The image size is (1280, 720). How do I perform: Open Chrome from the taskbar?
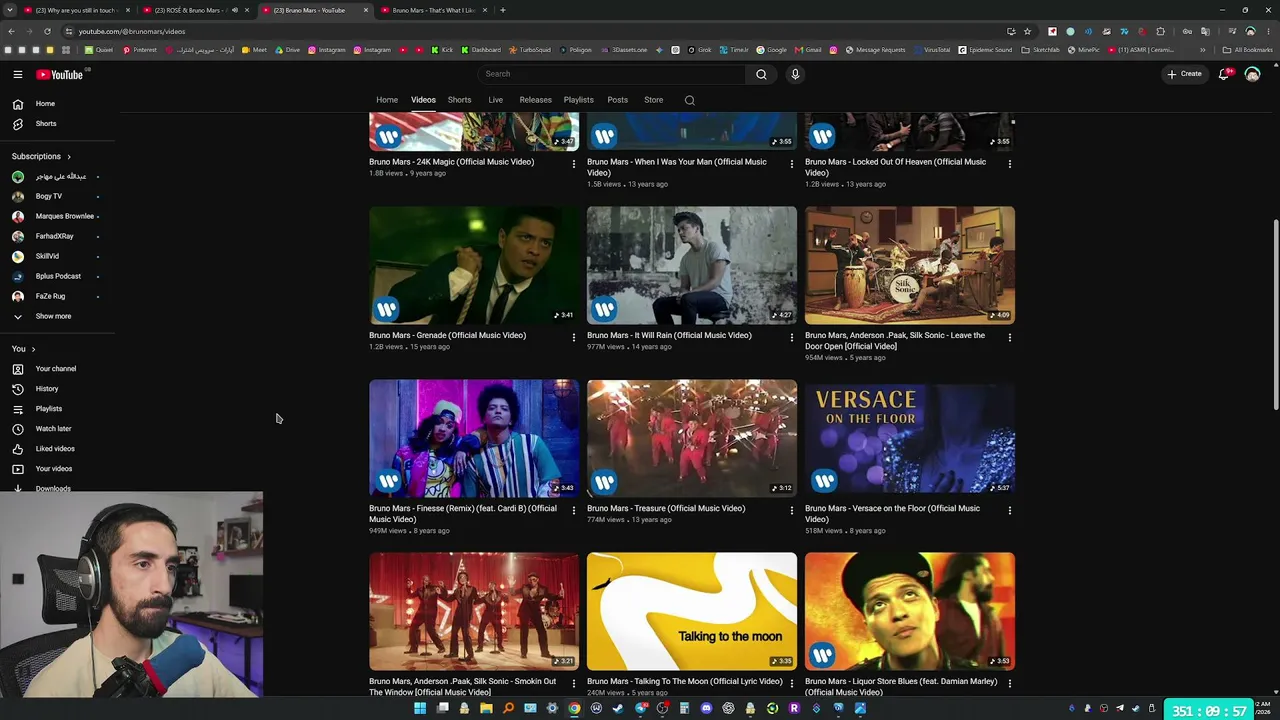[574, 709]
